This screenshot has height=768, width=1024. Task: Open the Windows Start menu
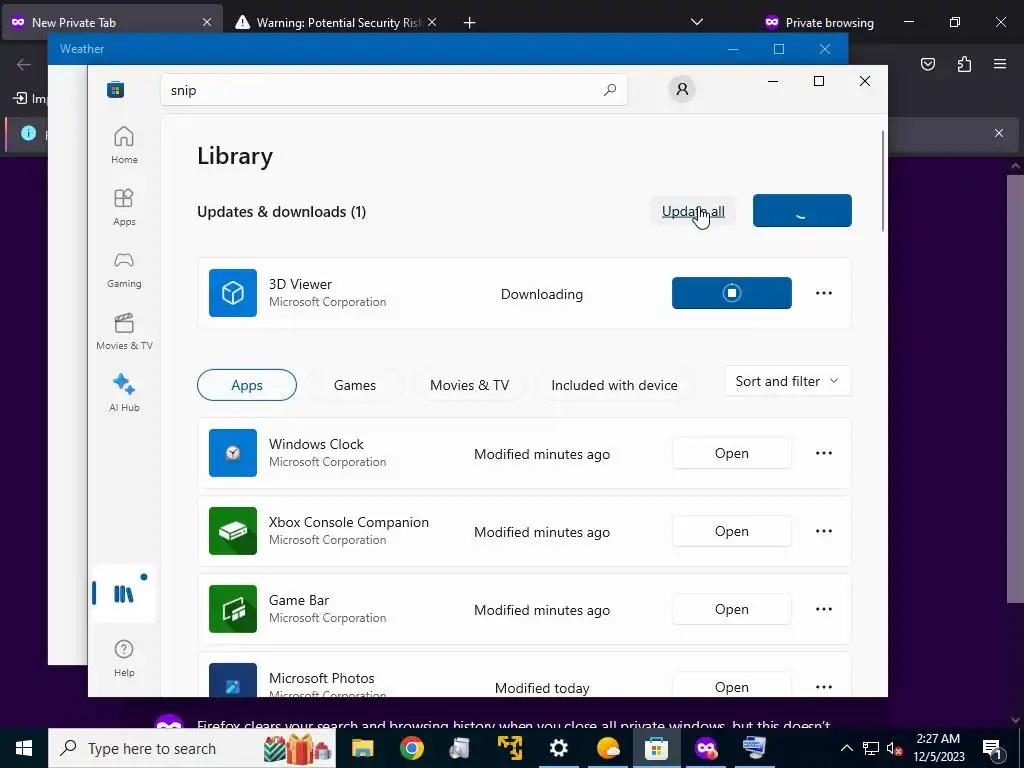click(24, 748)
